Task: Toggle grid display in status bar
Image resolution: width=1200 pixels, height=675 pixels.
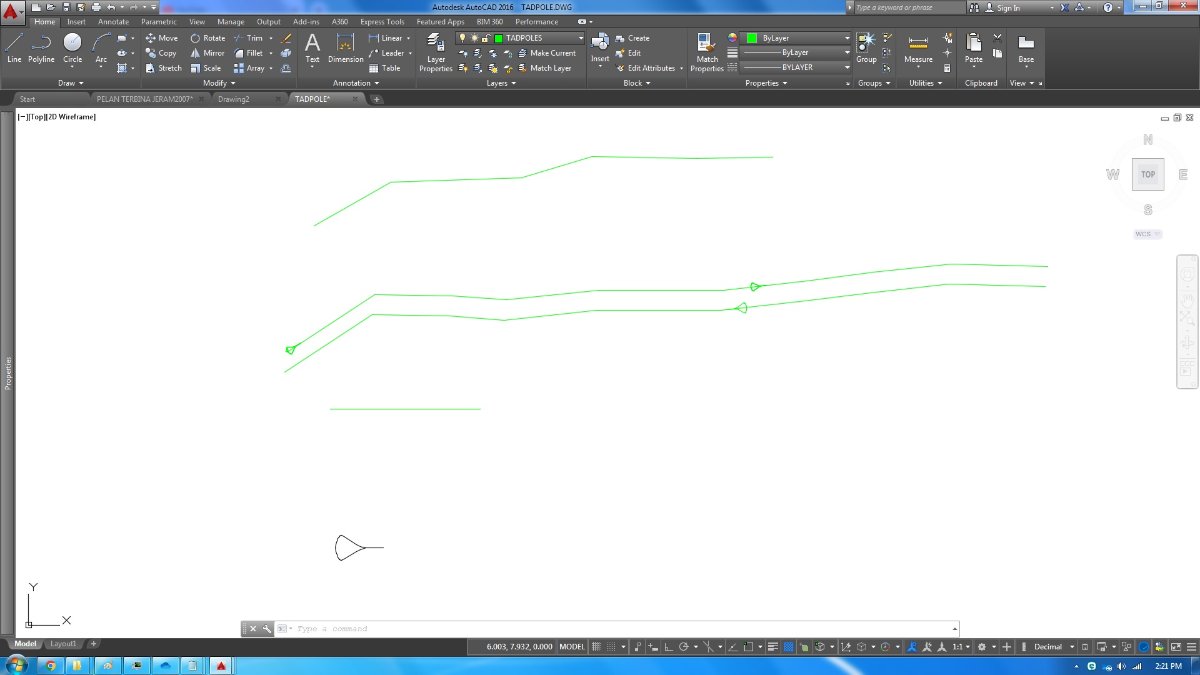Action: tap(597, 647)
